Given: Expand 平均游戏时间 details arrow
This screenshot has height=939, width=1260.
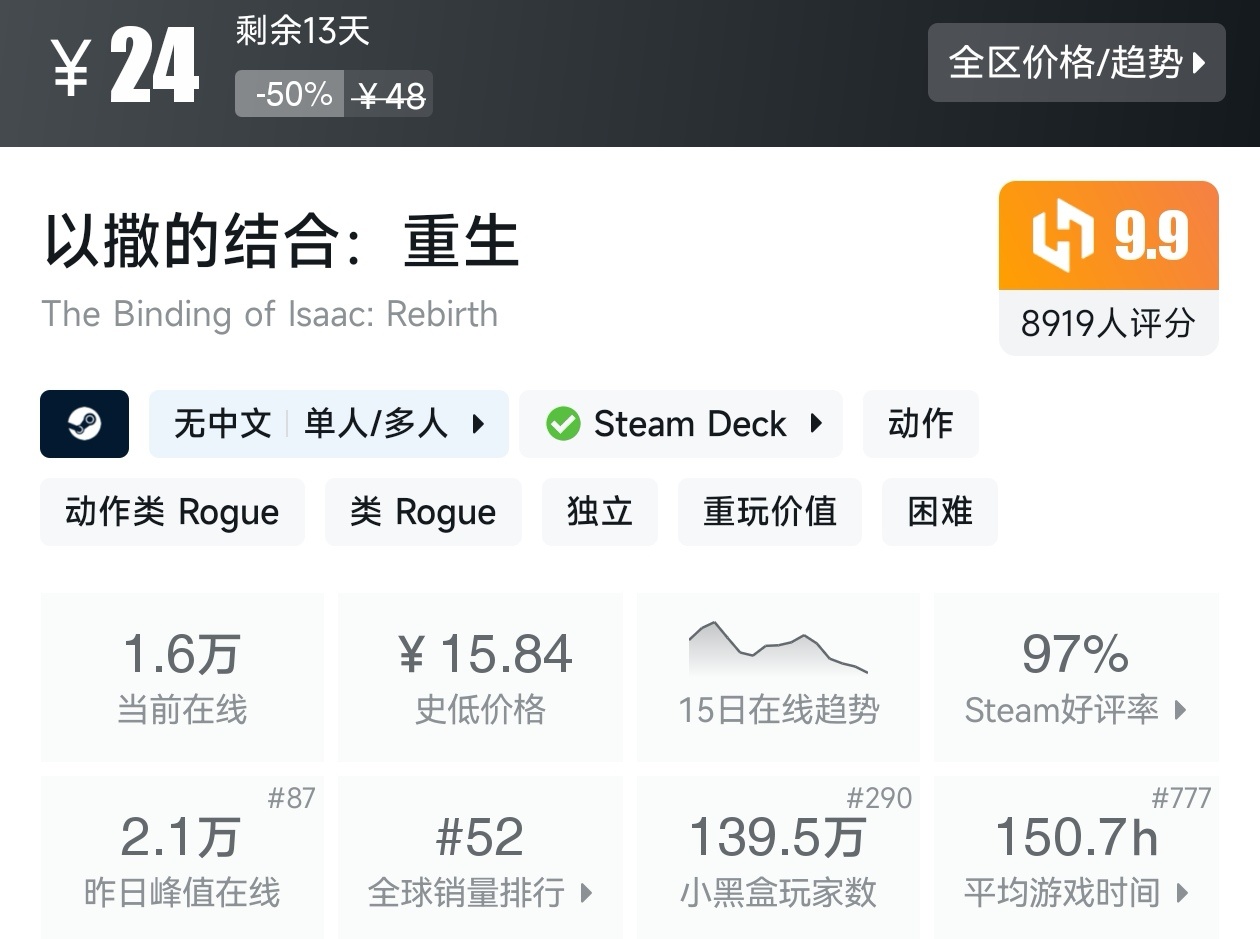Looking at the screenshot, I should [1182, 892].
